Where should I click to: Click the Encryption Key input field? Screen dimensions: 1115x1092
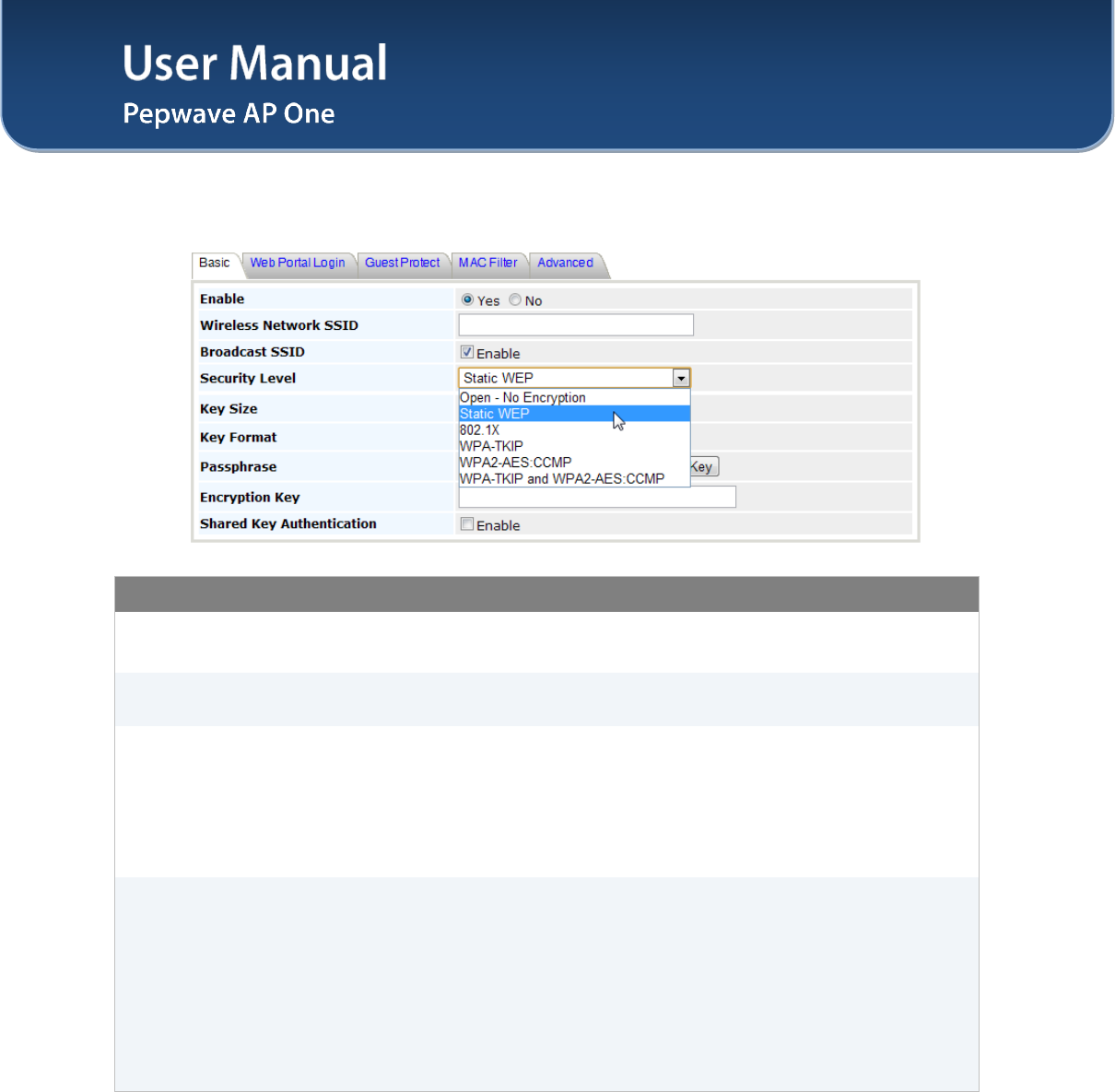597,498
